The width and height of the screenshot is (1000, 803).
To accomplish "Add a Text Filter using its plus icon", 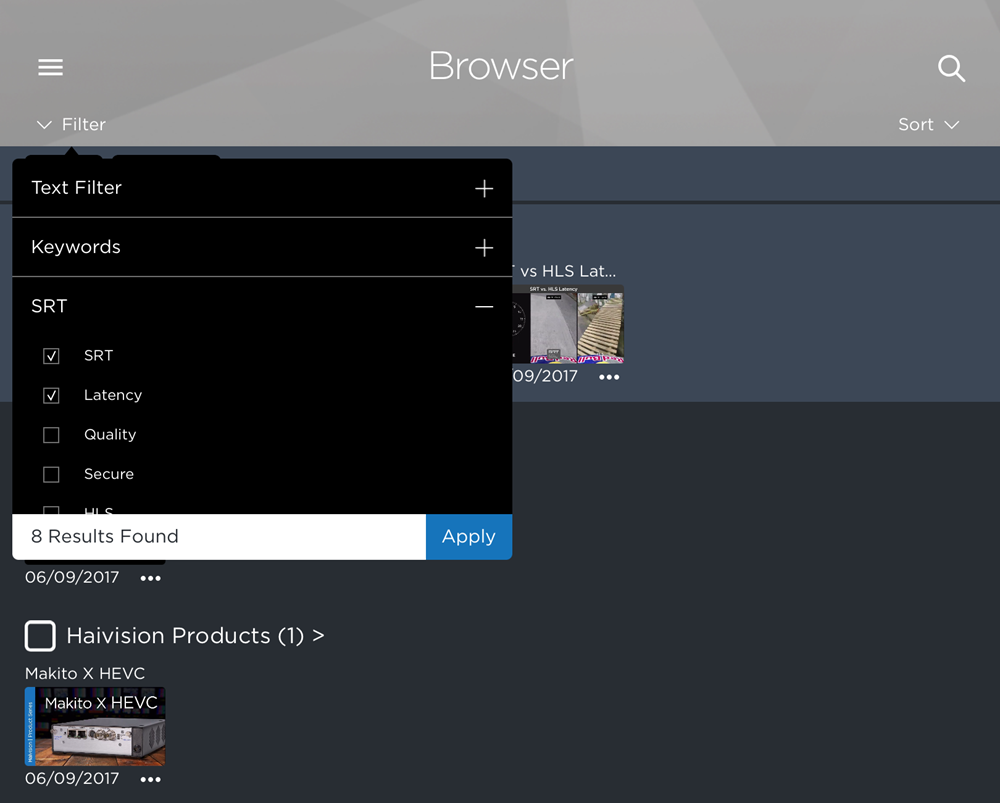I will point(484,188).
